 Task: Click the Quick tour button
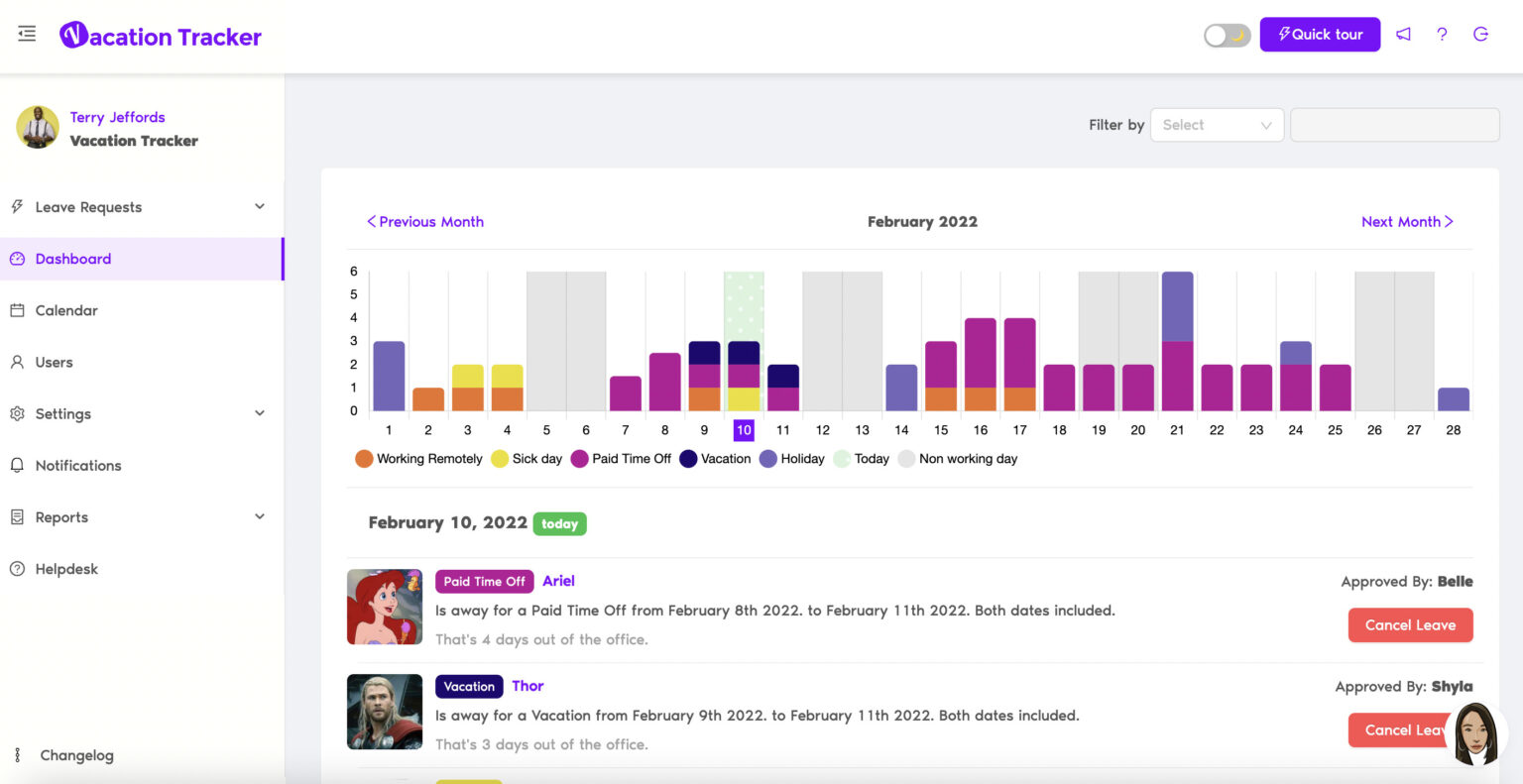[1320, 35]
